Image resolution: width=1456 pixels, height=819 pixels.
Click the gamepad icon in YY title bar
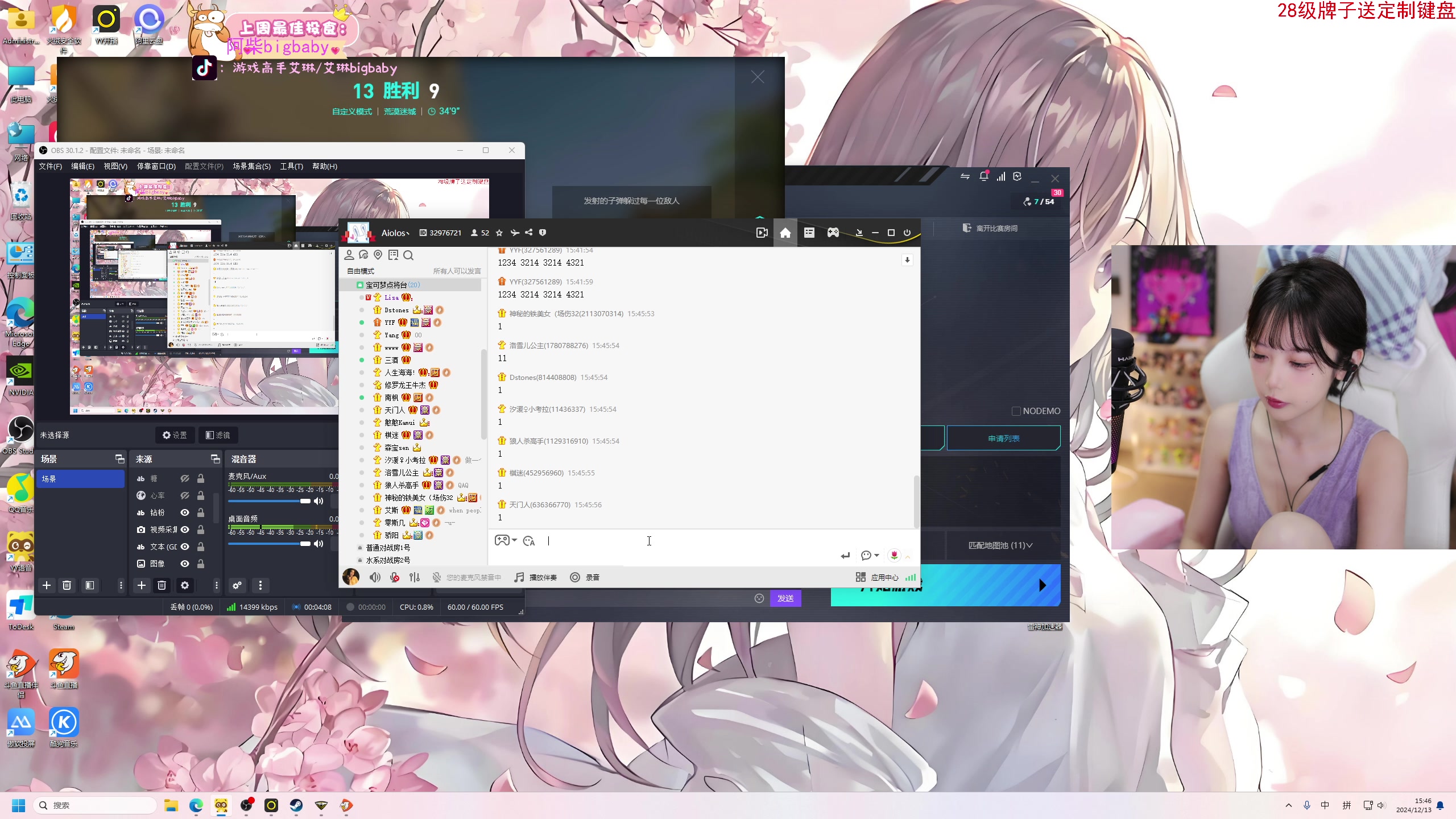[833, 233]
